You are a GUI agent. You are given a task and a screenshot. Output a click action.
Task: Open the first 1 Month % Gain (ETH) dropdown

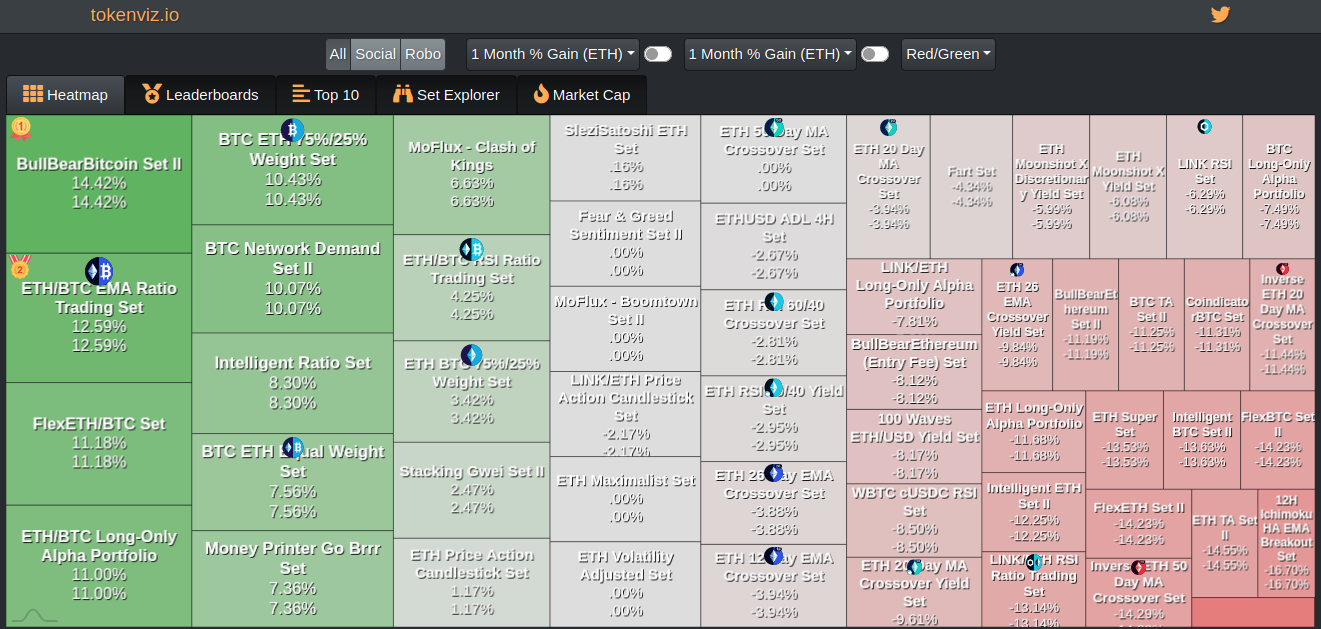552,54
